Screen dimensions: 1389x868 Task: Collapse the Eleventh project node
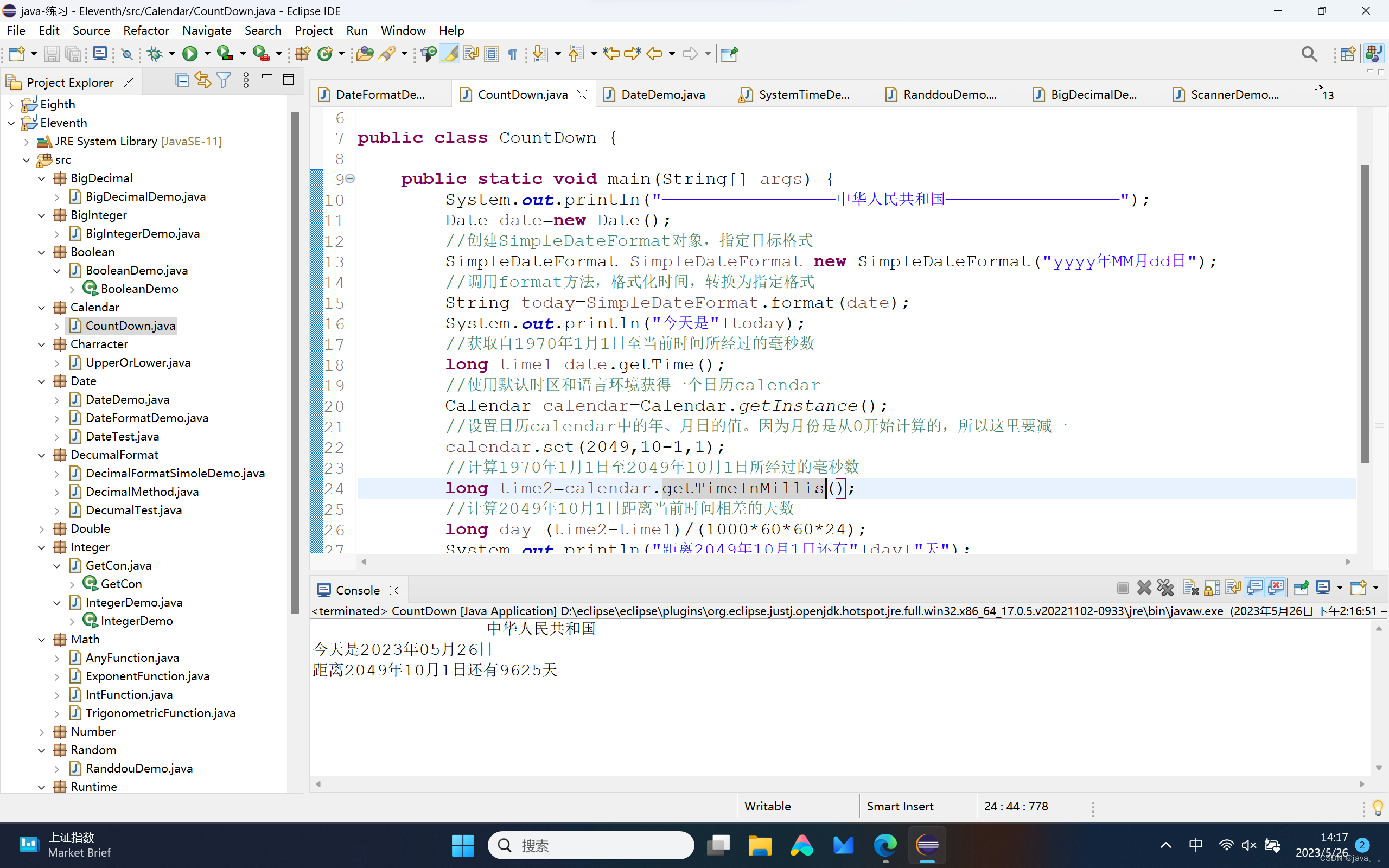[11, 123]
